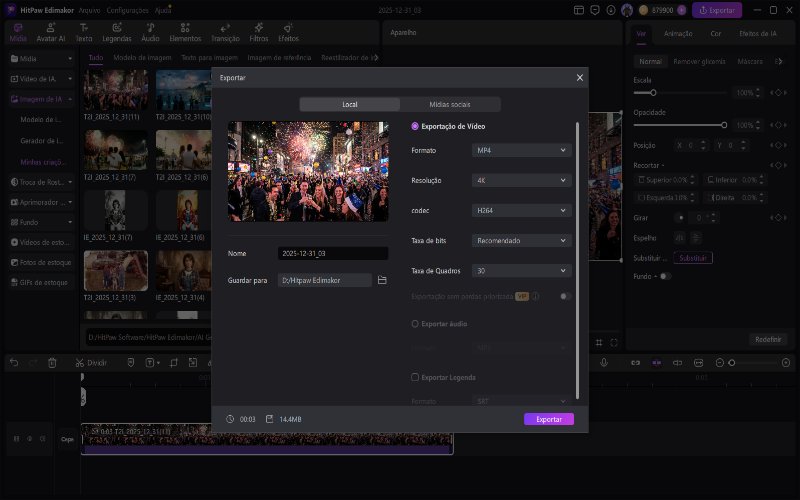The image size is (800, 500).
Task: Open the Arquivo menu
Action: (x=89, y=10)
